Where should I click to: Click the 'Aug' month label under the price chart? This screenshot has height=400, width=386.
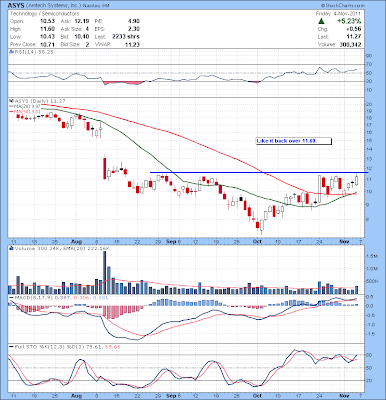point(77,241)
